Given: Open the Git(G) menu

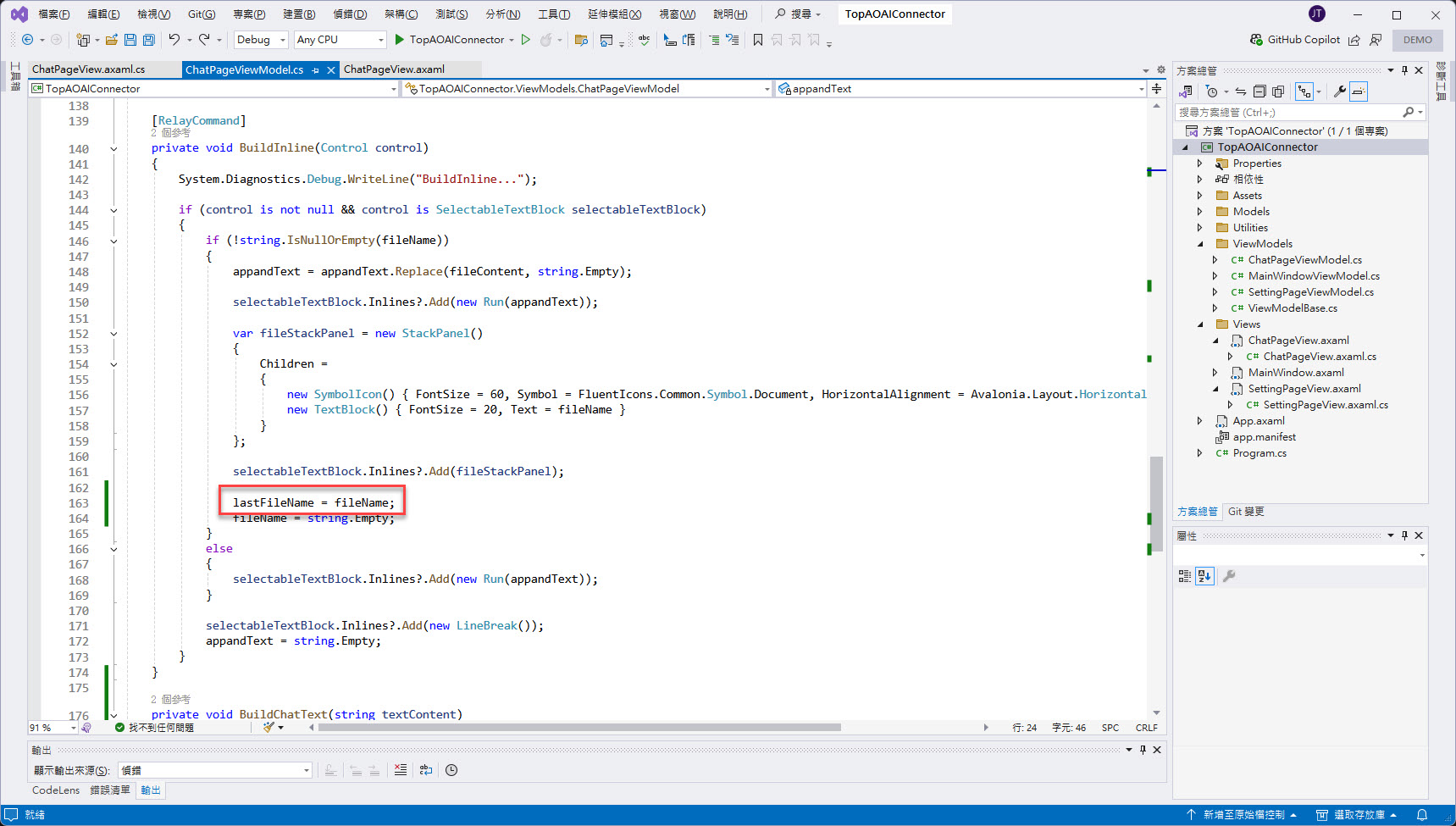Looking at the screenshot, I should coord(202,14).
